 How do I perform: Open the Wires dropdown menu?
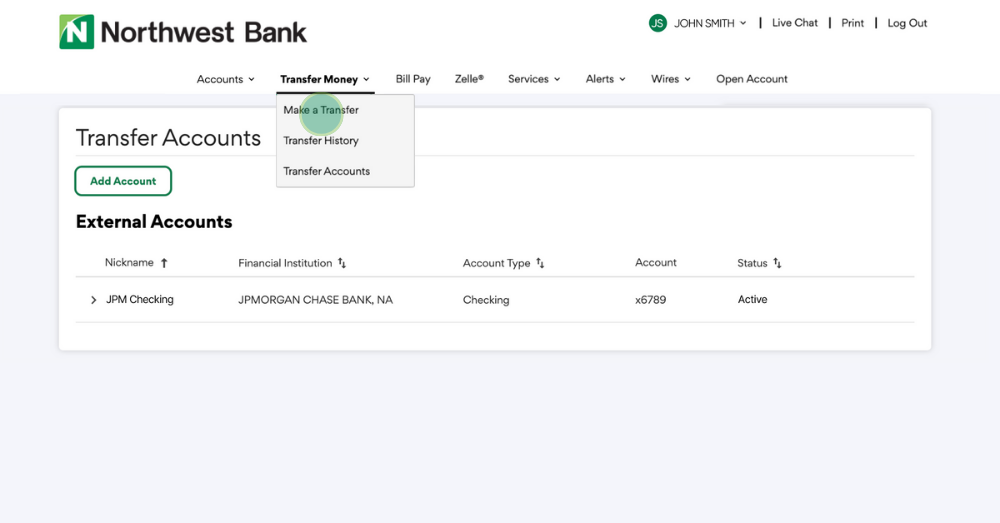point(670,79)
